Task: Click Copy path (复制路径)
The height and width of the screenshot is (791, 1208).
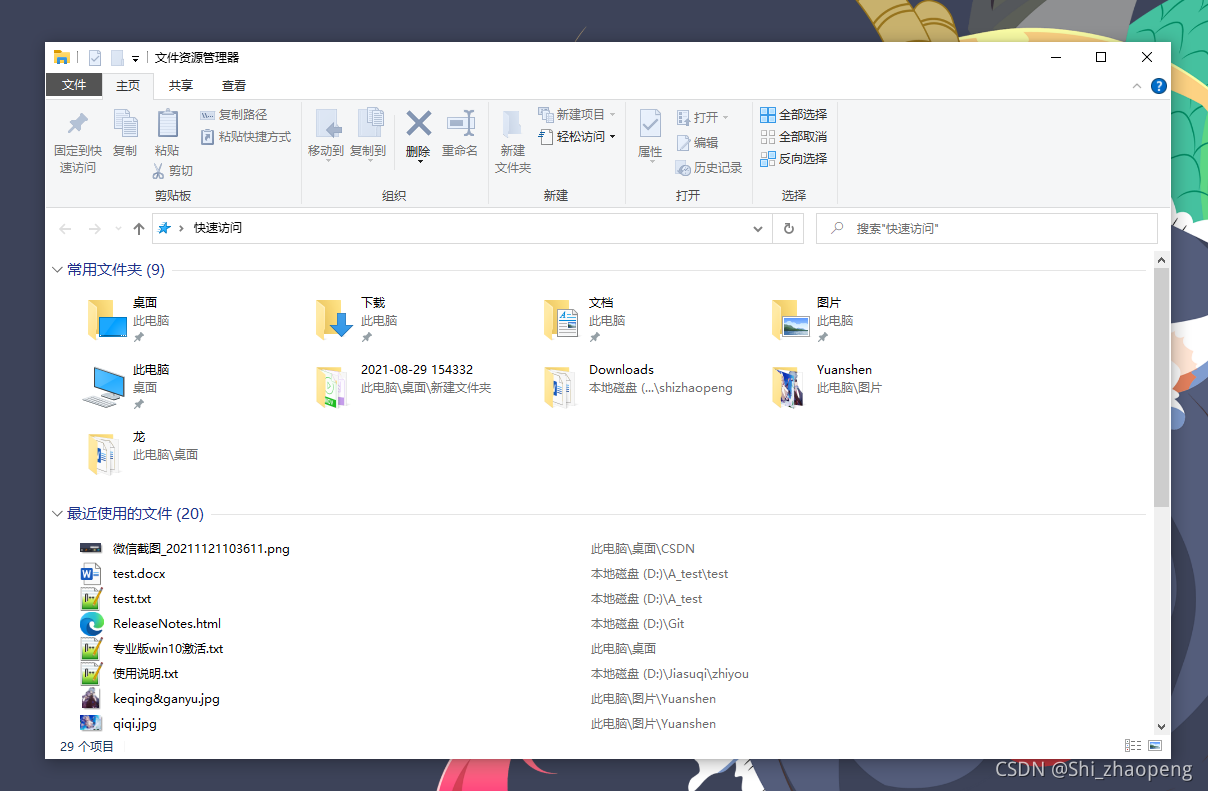Action: pyautogui.click(x=234, y=115)
